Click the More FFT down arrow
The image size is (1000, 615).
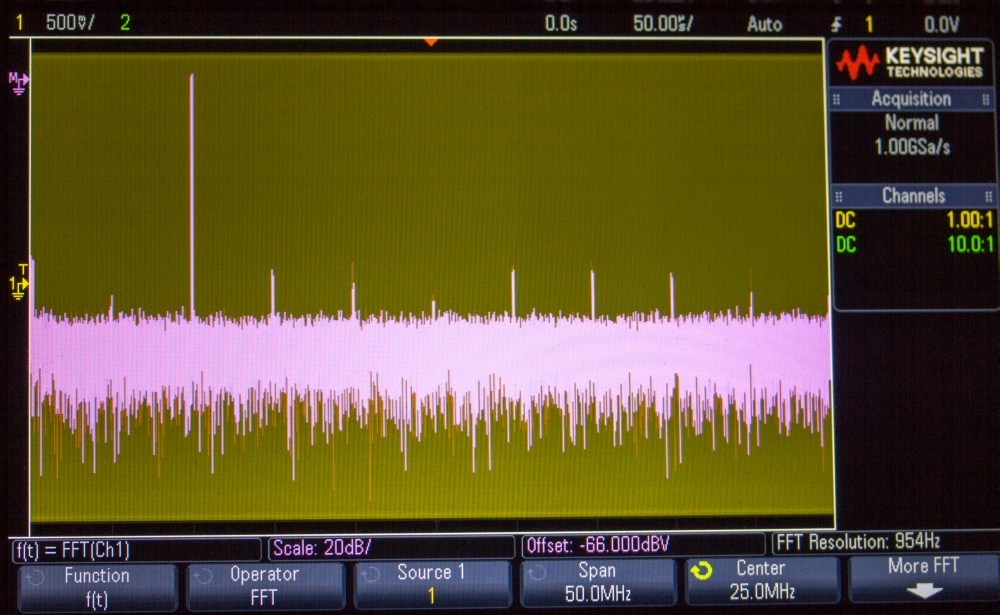pyautogui.click(x=924, y=591)
